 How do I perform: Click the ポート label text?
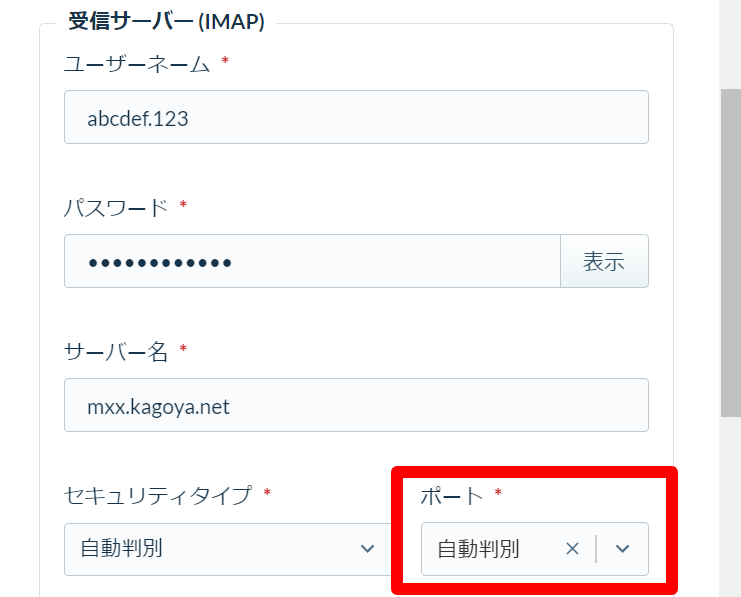click(452, 496)
